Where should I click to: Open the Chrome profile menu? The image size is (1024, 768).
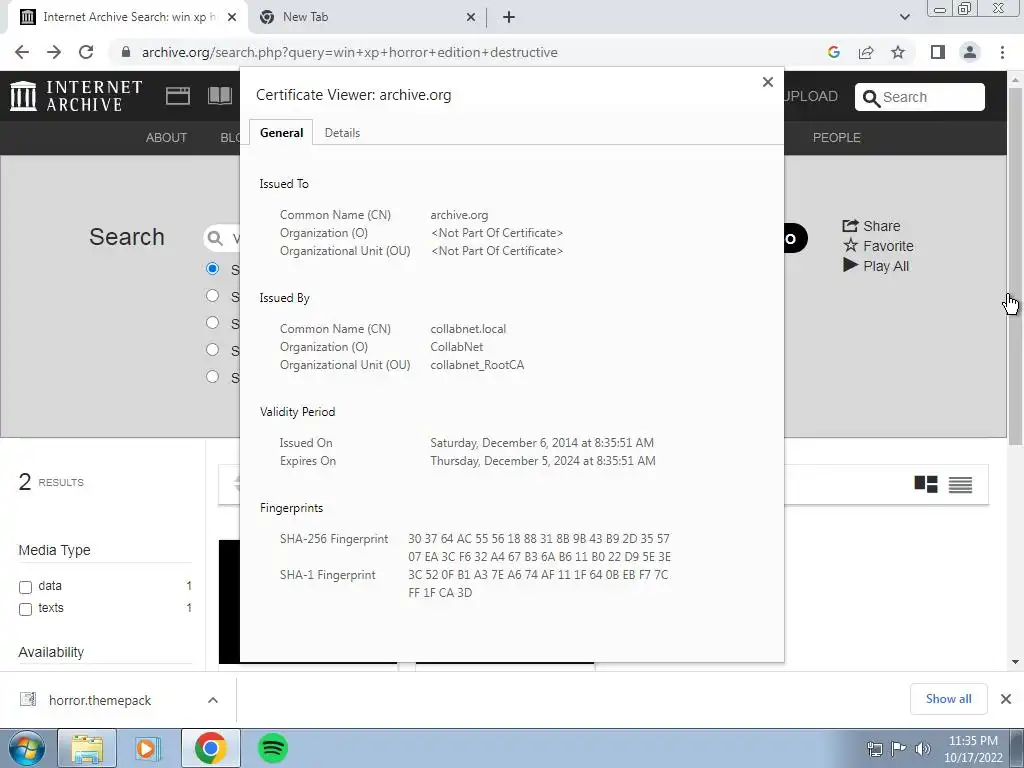tap(970, 52)
